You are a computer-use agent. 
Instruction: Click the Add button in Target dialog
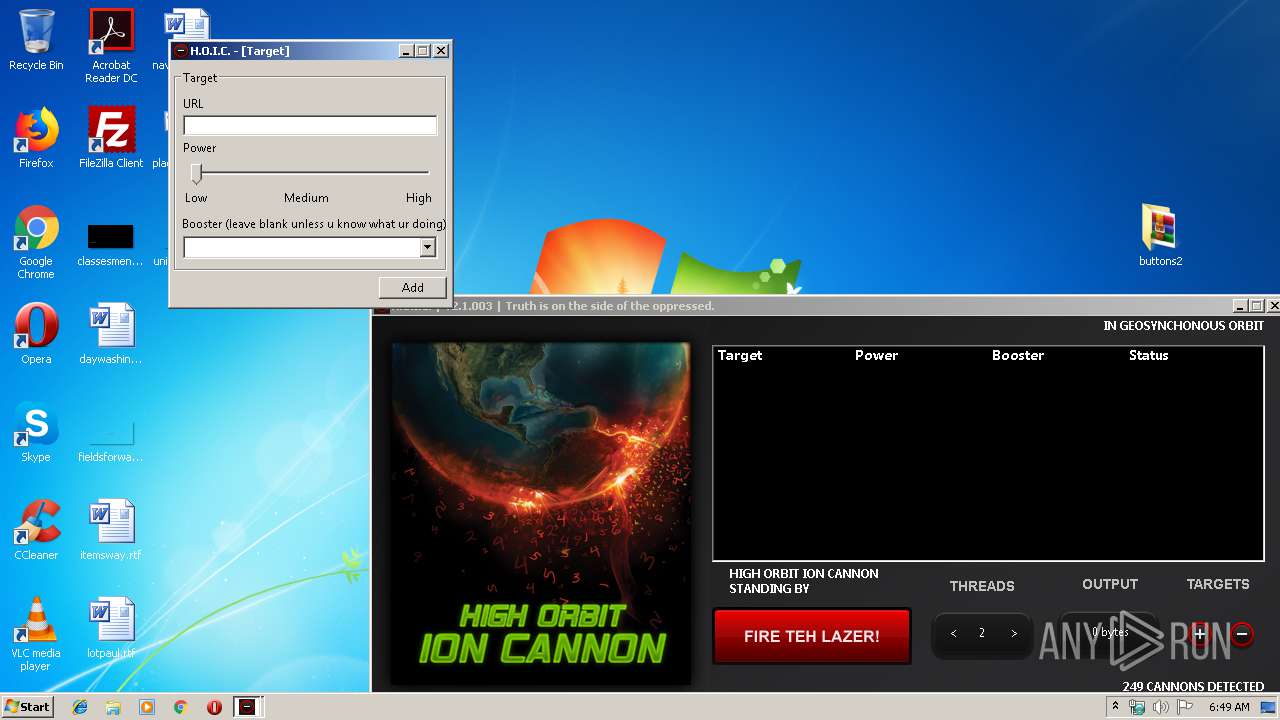click(412, 287)
